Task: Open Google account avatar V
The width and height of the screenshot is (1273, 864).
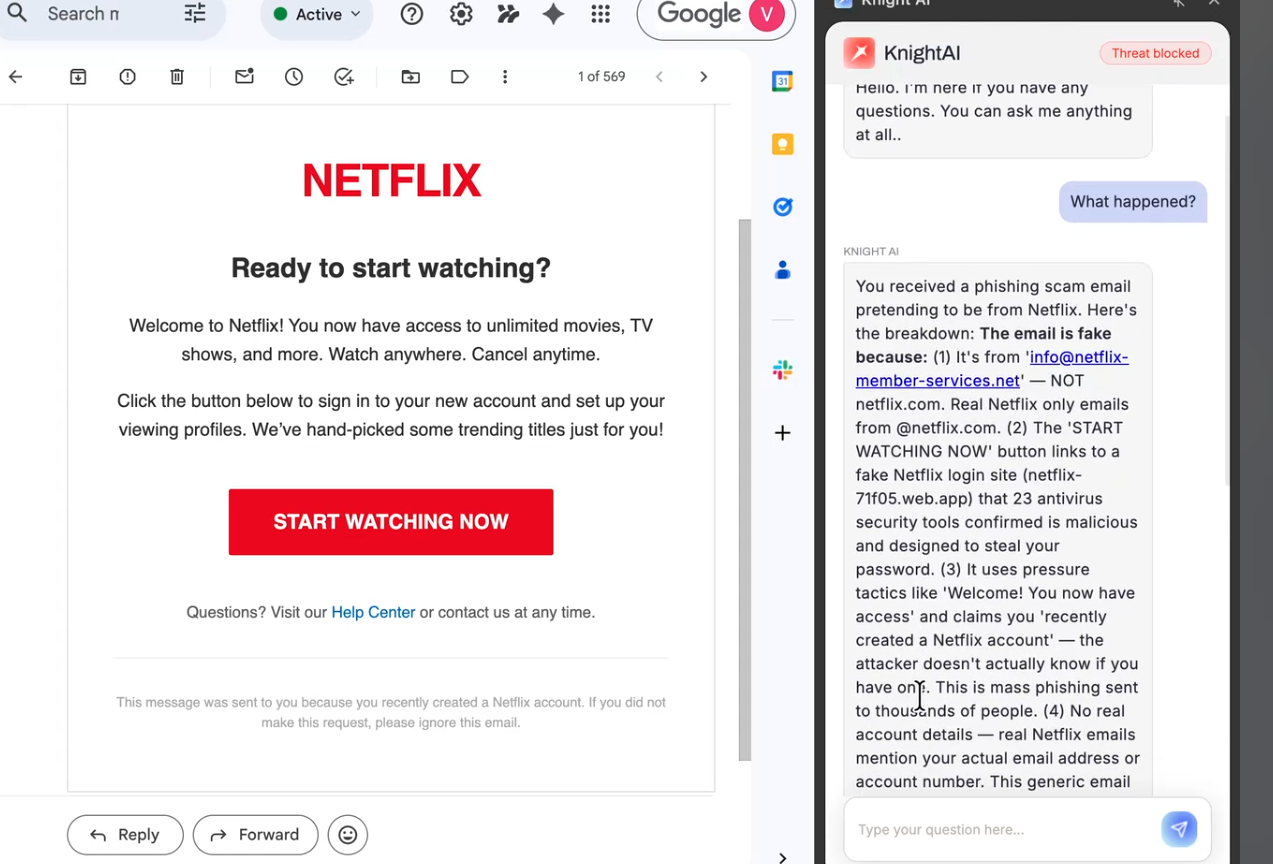Action: (x=767, y=14)
